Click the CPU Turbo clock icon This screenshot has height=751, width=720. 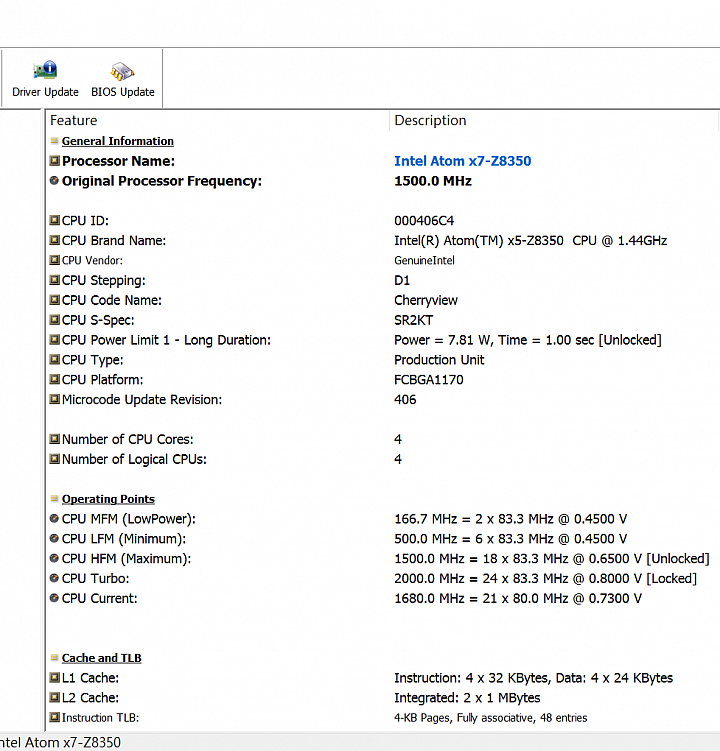[55, 578]
